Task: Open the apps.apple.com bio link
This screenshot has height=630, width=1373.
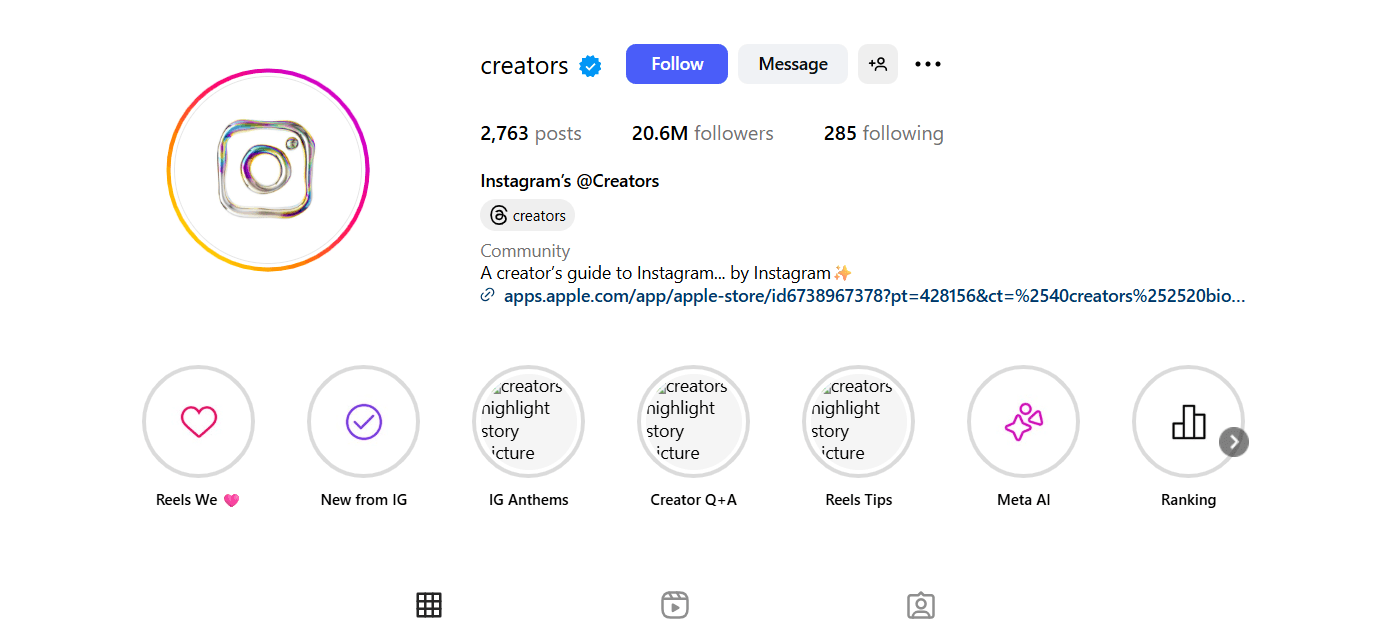Action: pos(860,295)
